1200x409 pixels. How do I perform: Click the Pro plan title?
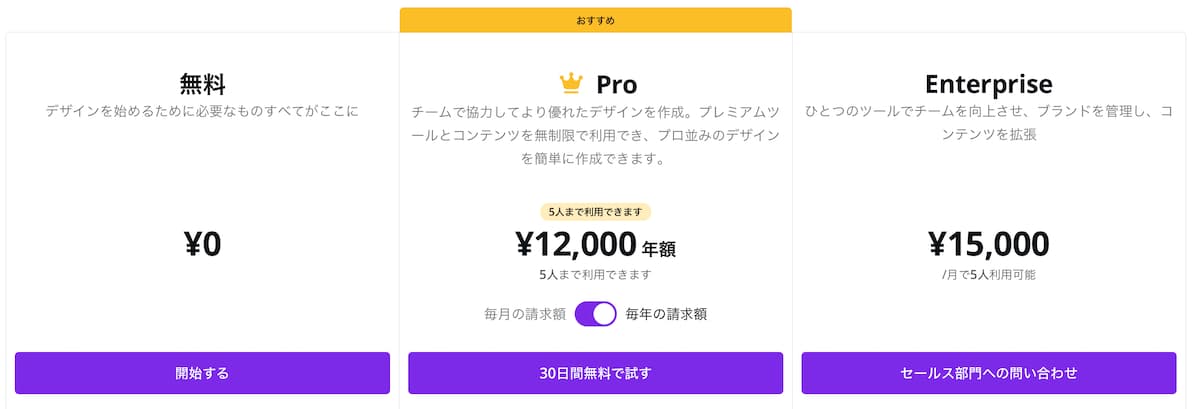pos(617,84)
